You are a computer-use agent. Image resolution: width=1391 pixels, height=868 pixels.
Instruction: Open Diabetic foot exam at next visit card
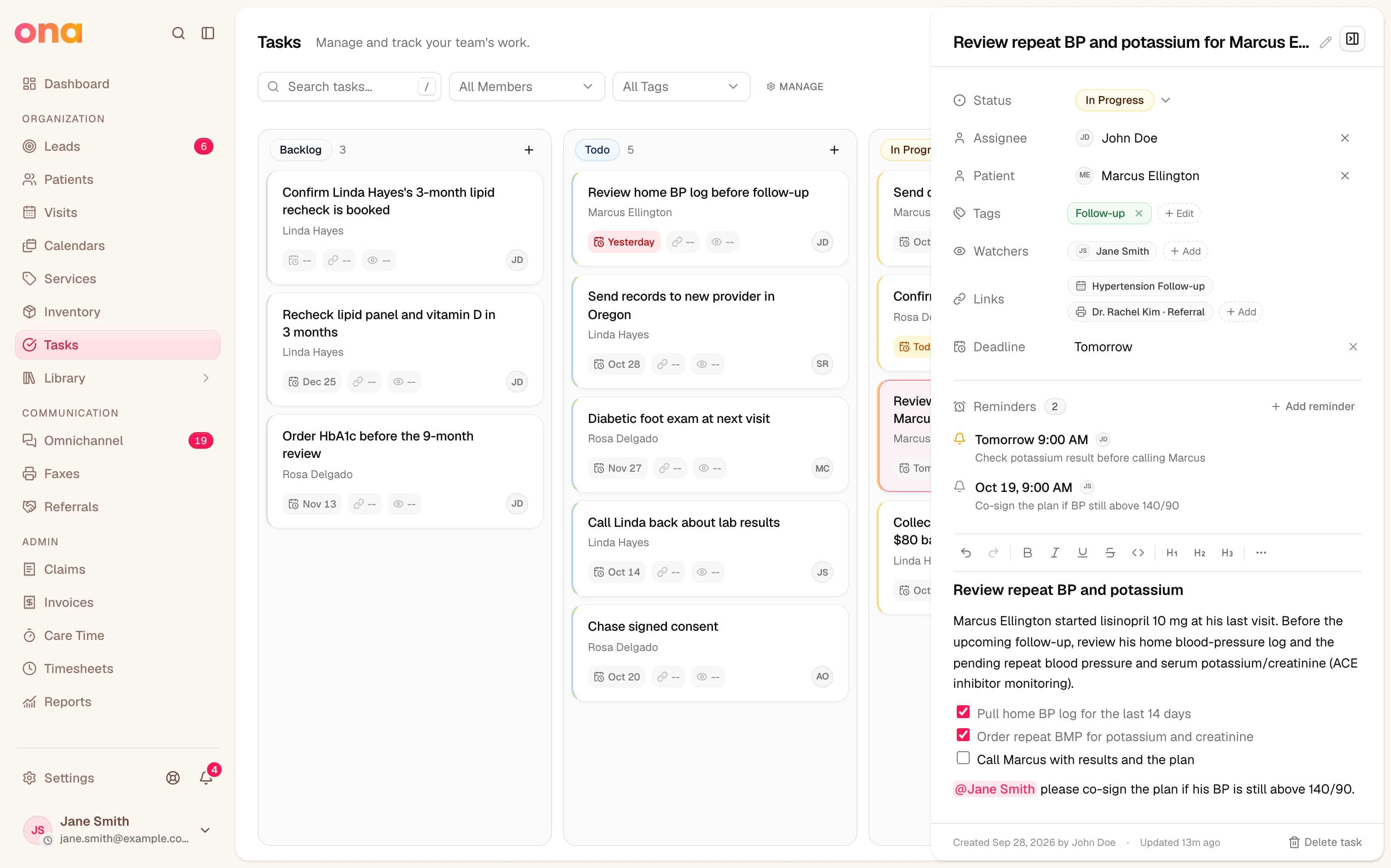[710, 445]
